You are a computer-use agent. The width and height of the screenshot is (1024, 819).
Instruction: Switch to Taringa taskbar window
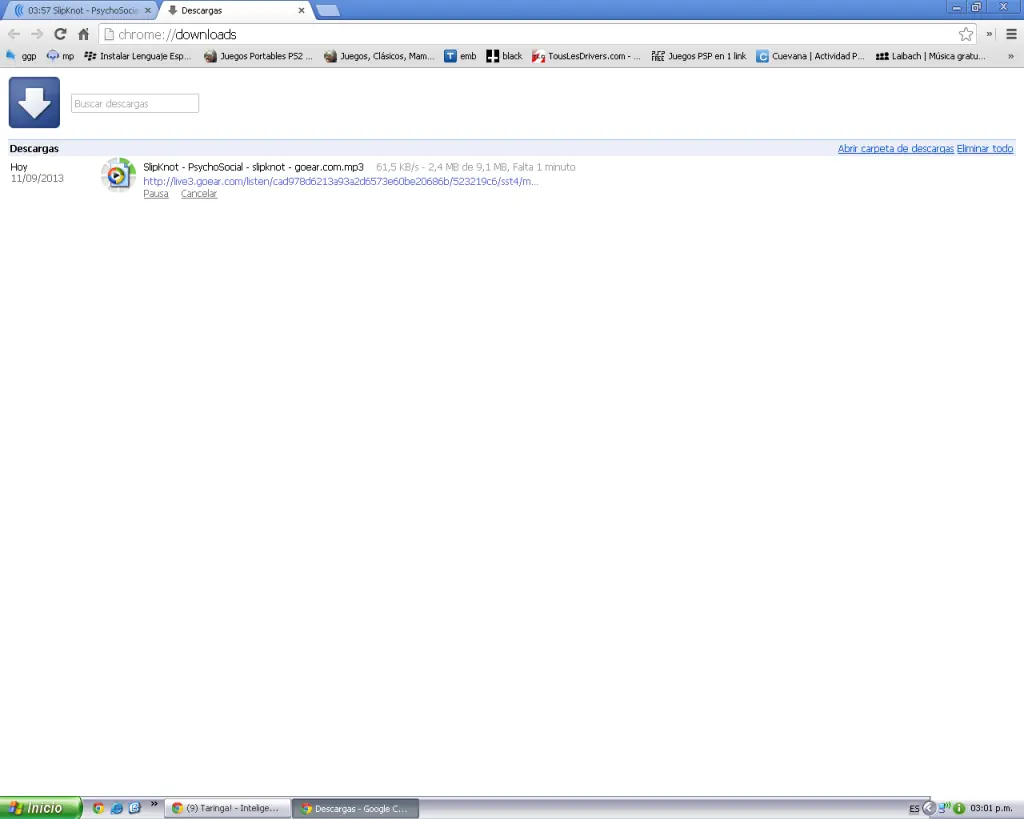pos(226,809)
